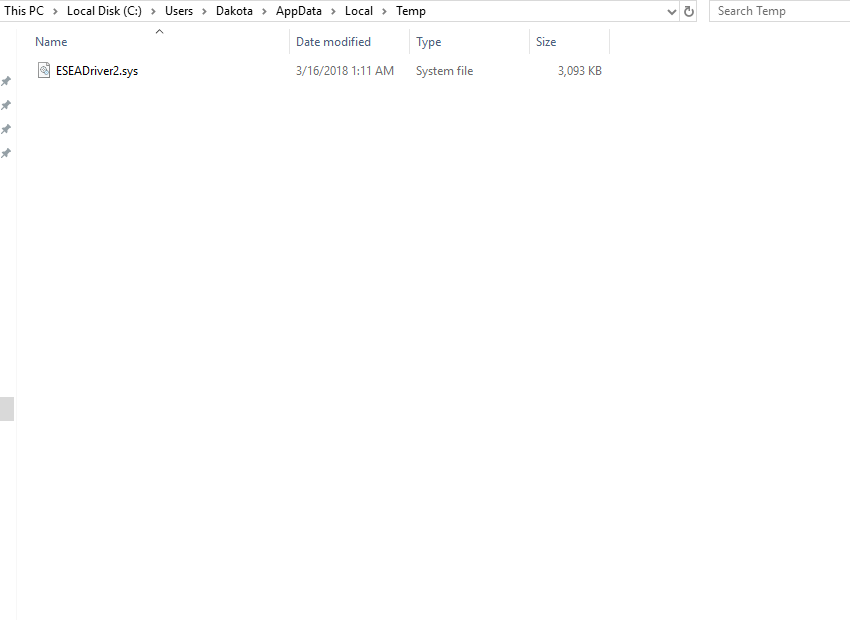This screenshot has height=621, width=850.
Task: Open the address bar history dropdown
Action: pyautogui.click(x=671, y=11)
